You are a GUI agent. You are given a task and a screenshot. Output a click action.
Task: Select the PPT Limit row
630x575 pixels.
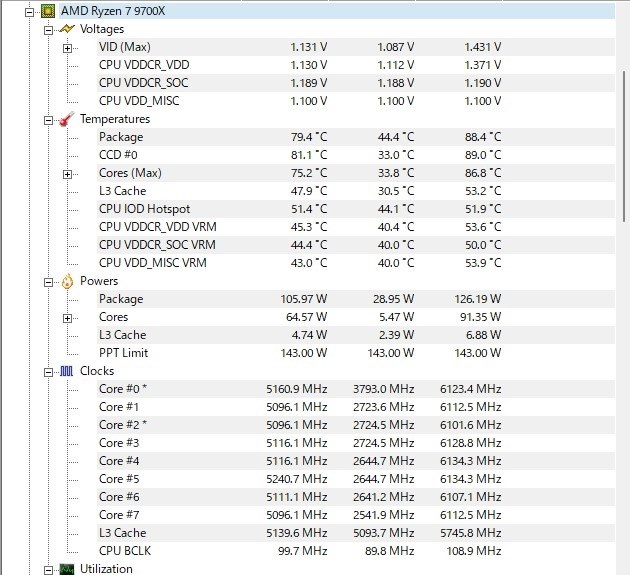(356, 353)
